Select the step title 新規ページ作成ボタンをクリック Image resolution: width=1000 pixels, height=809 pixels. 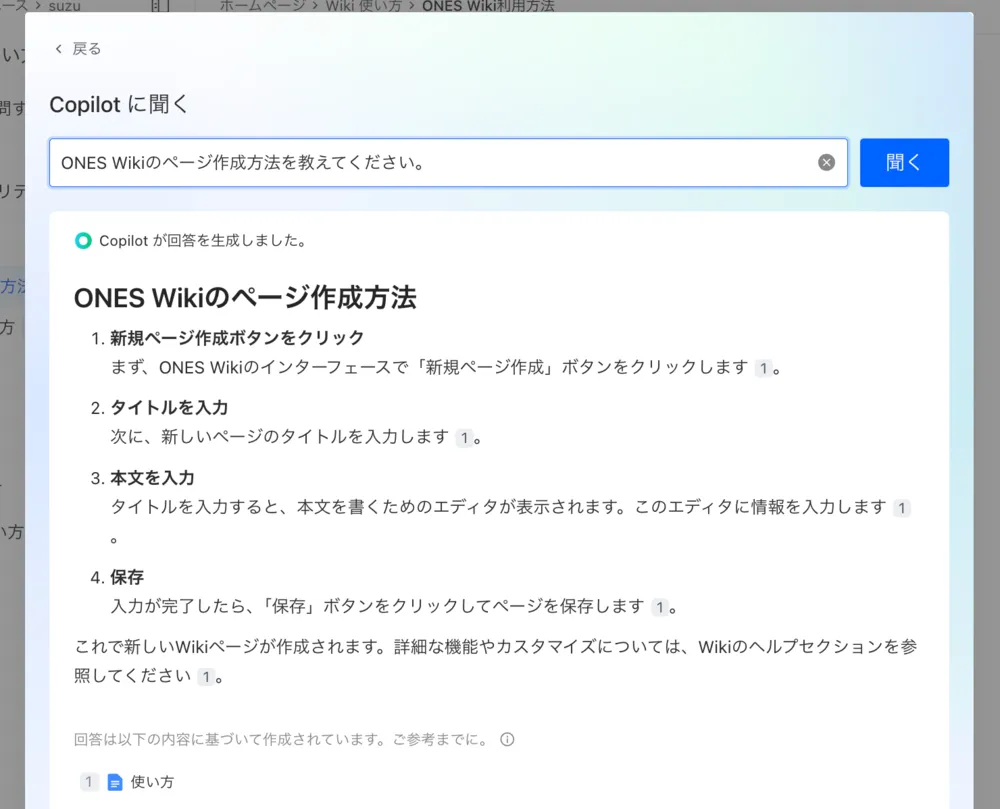click(237, 338)
